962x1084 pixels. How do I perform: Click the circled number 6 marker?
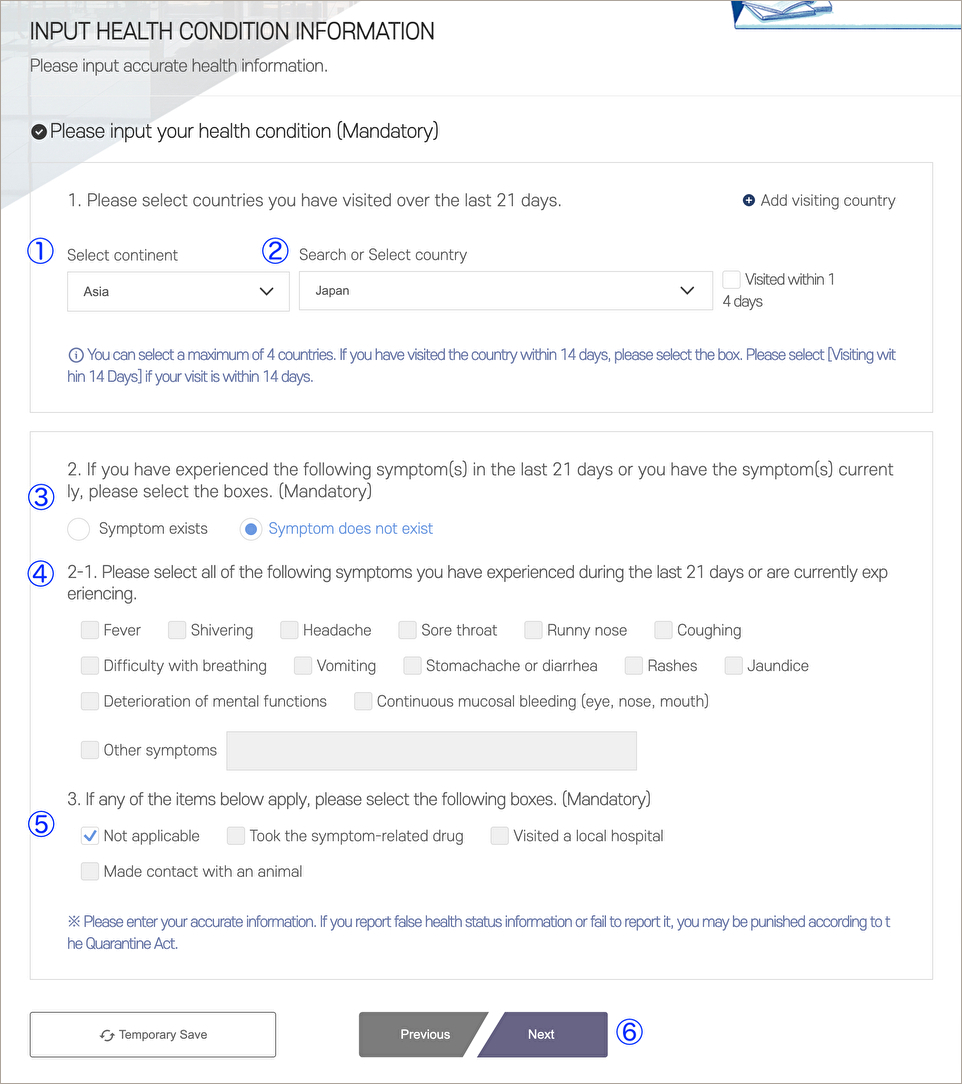pos(629,1031)
